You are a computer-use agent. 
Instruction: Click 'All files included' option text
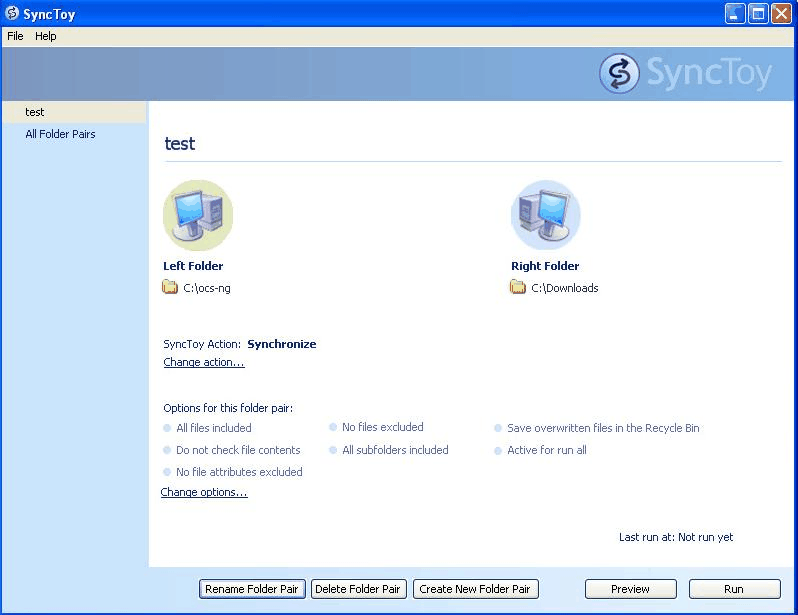tap(214, 428)
